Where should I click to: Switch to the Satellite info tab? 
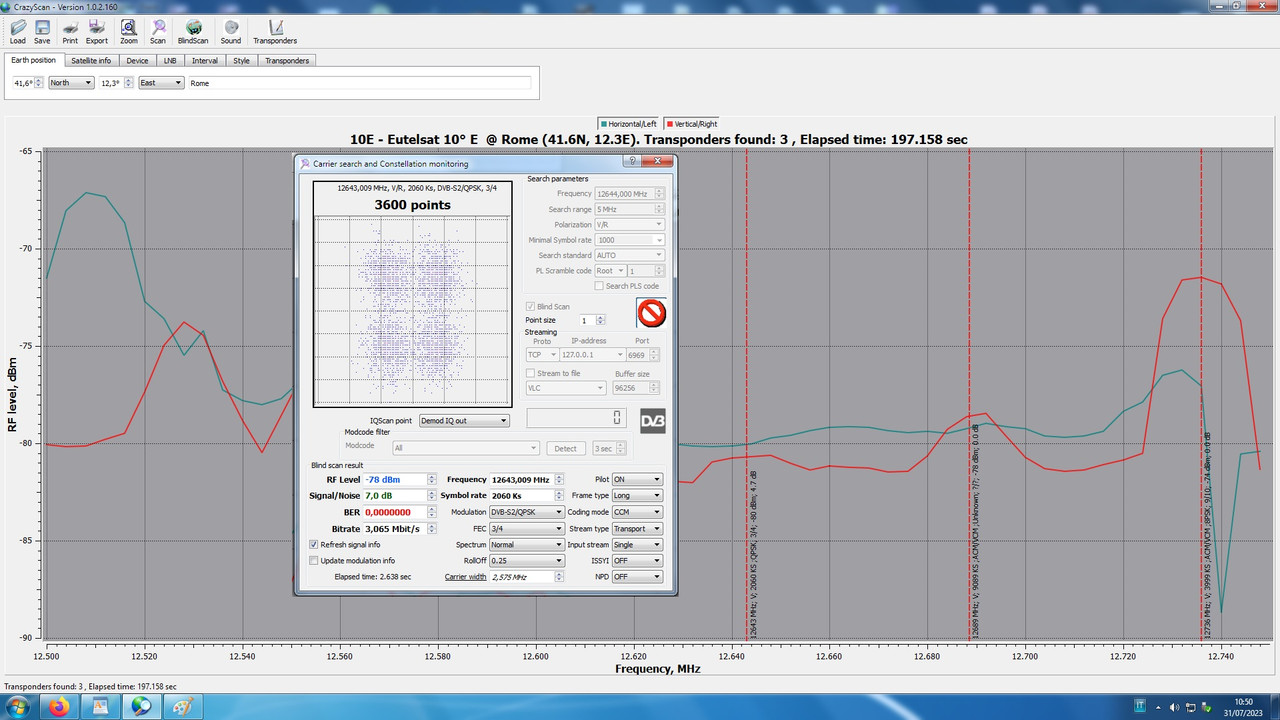pos(91,61)
